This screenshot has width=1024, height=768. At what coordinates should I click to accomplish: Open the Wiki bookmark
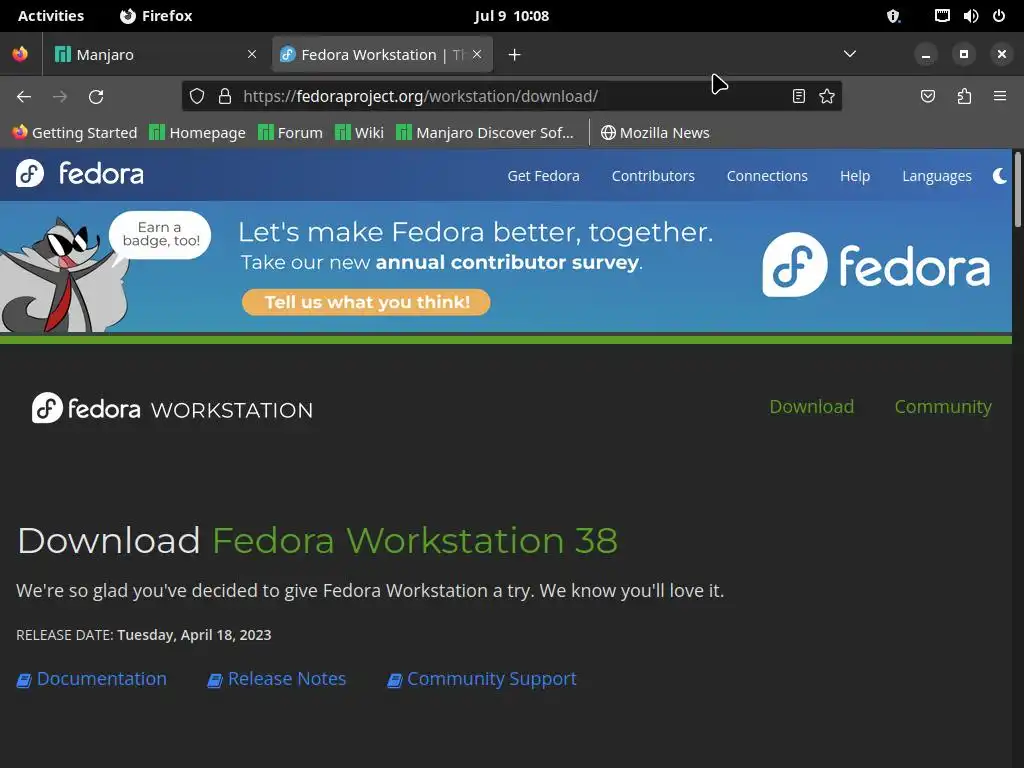coord(359,133)
